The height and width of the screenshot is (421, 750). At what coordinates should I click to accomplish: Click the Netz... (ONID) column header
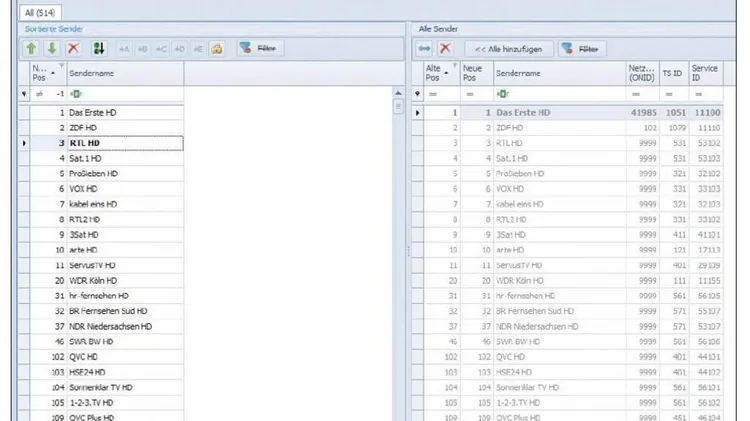point(642,73)
